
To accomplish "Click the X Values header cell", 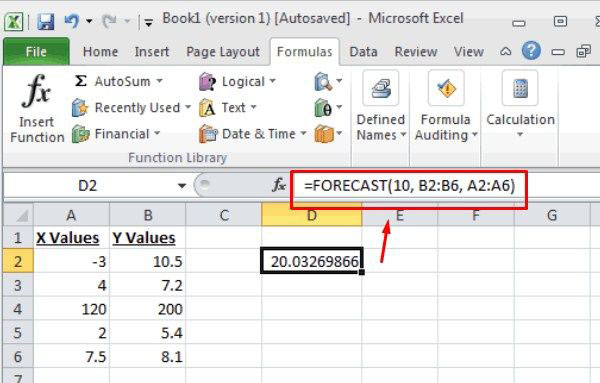I will (x=71, y=238).
